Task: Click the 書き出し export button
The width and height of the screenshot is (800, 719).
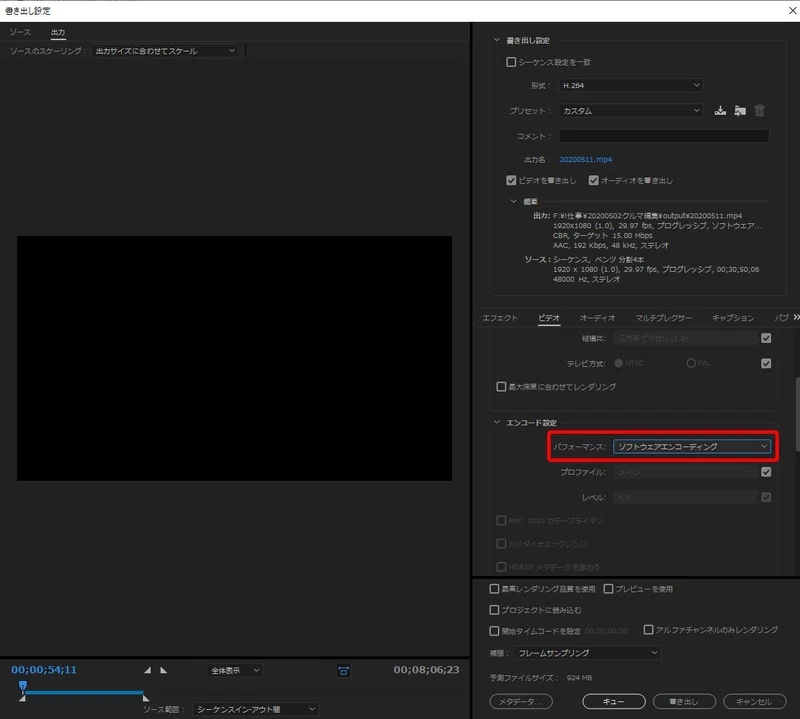Action: point(684,702)
